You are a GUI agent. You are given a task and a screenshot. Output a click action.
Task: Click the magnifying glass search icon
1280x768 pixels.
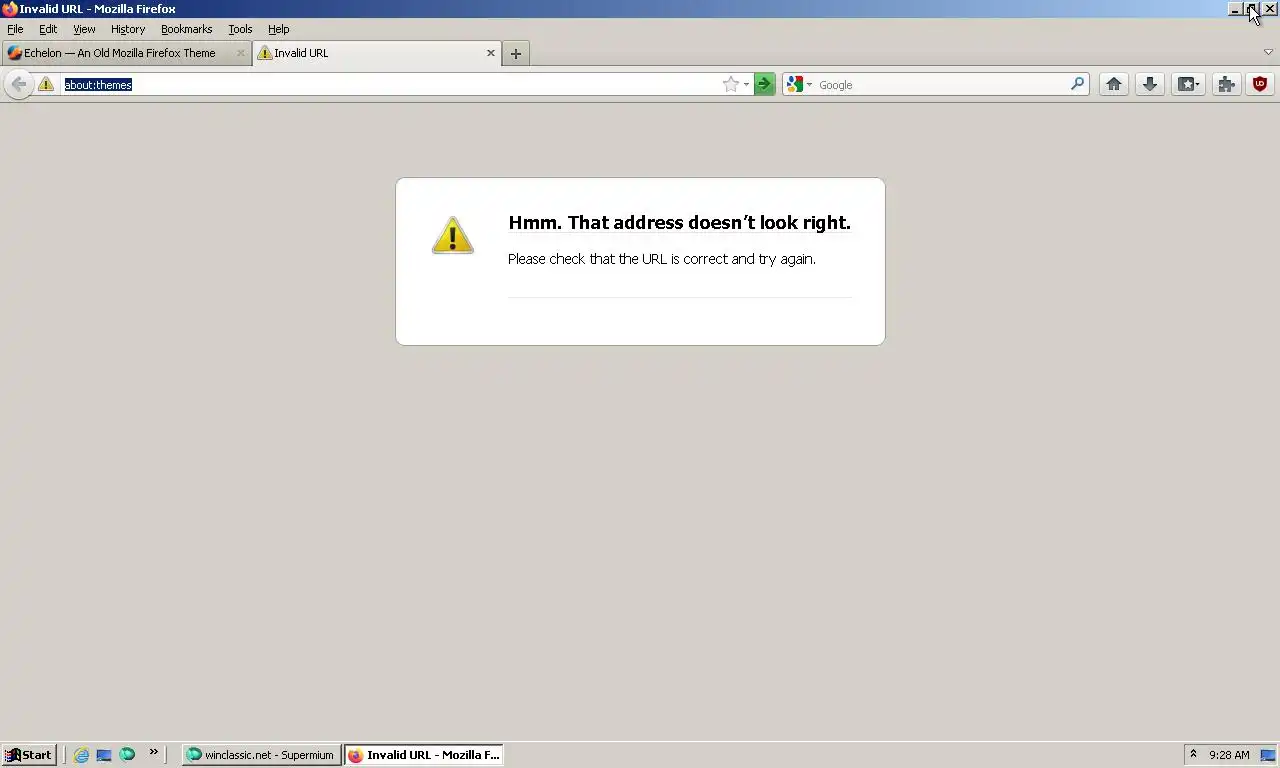(1077, 84)
